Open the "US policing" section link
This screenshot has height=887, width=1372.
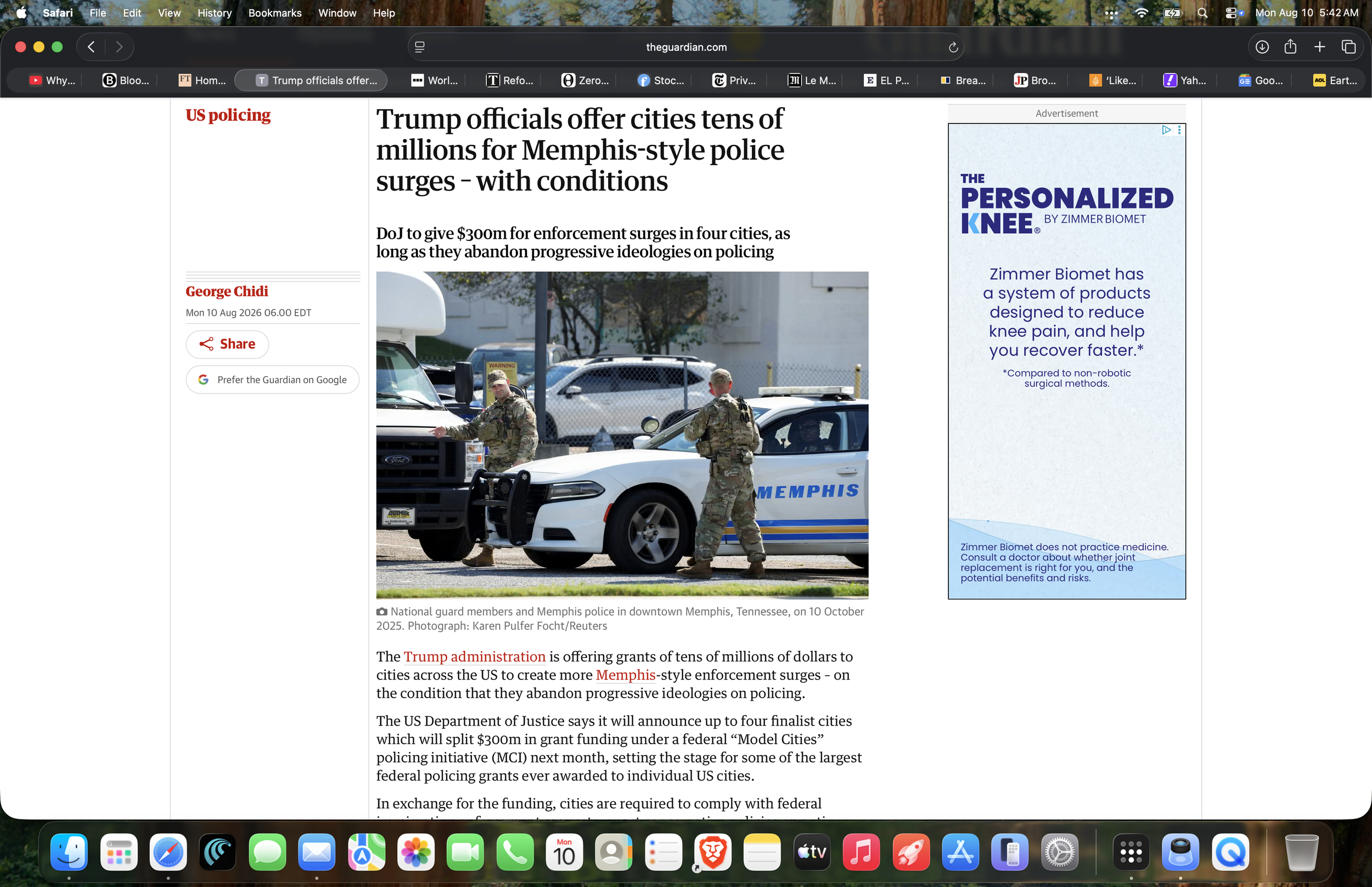[x=228, y=115]
